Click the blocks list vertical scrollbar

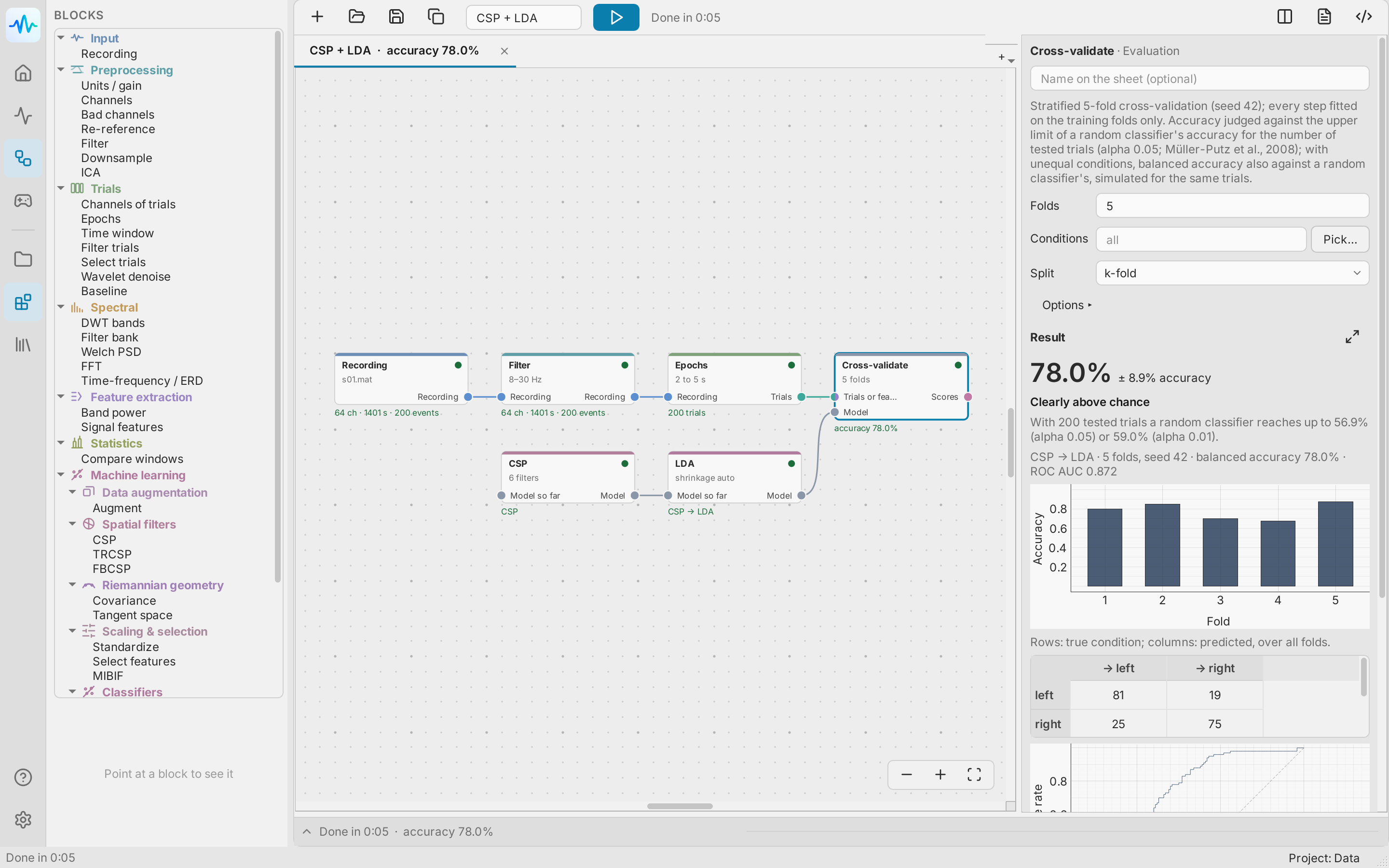[278, 307]
